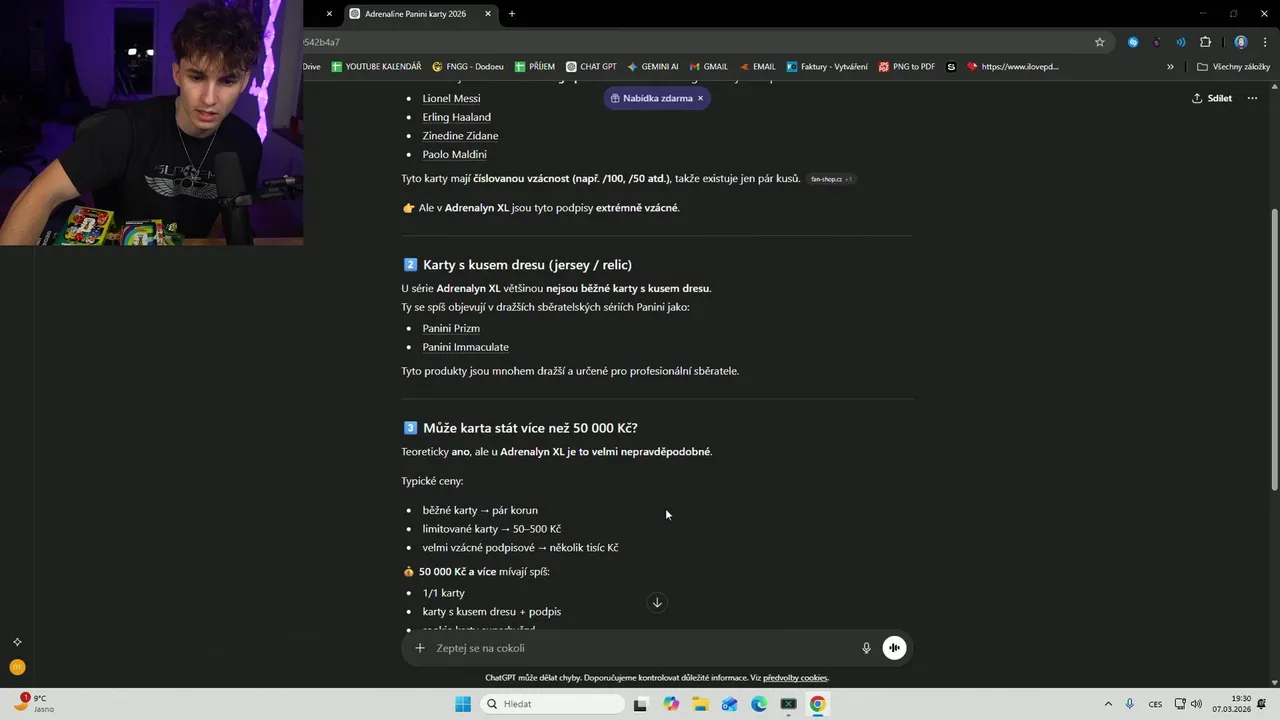Click the blue extension icon beside the star
This screenshot has height=720, width=1280.
coord(1133,42)
